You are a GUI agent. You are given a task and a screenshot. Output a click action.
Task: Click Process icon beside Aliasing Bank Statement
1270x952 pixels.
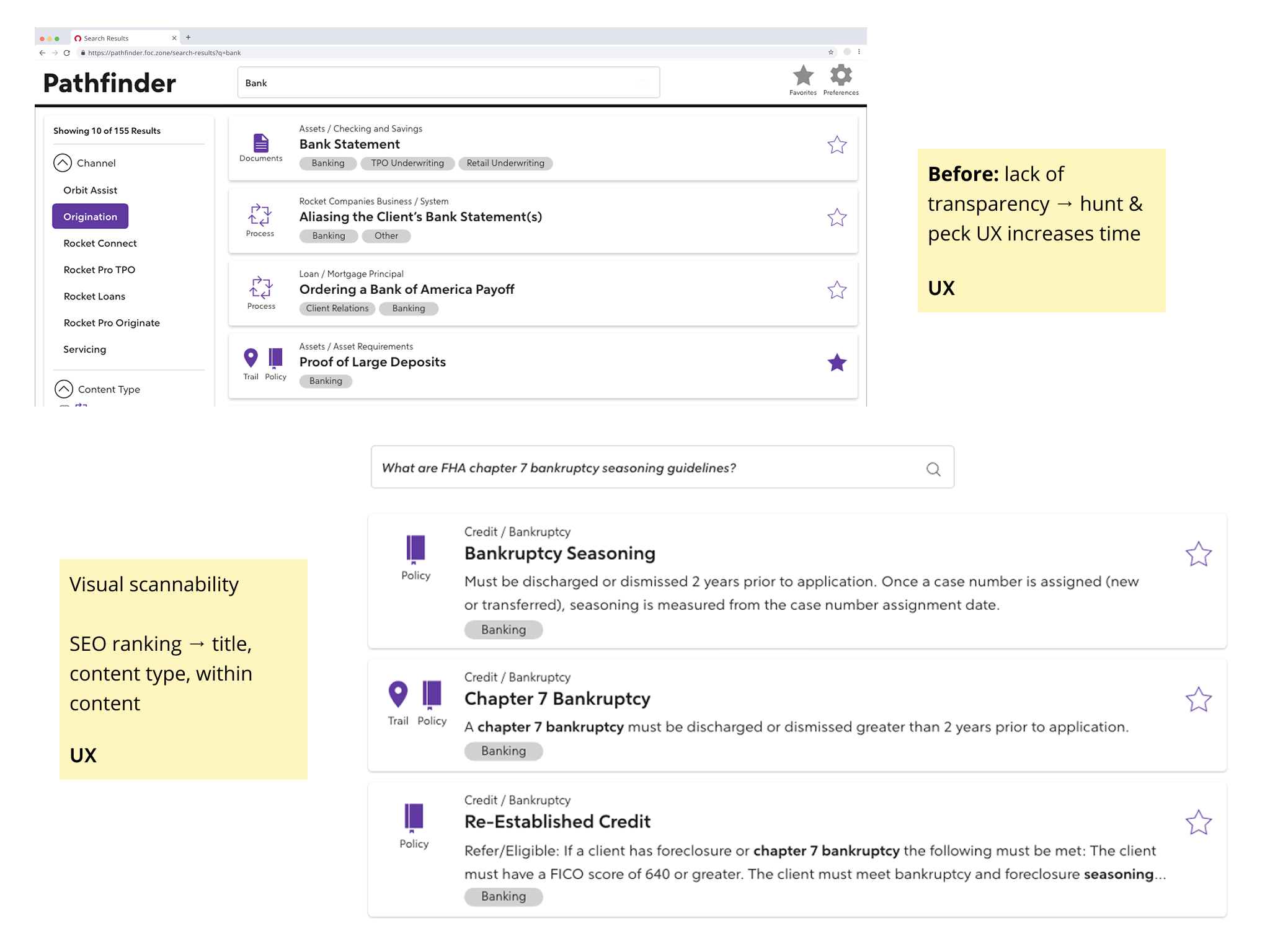260,216
